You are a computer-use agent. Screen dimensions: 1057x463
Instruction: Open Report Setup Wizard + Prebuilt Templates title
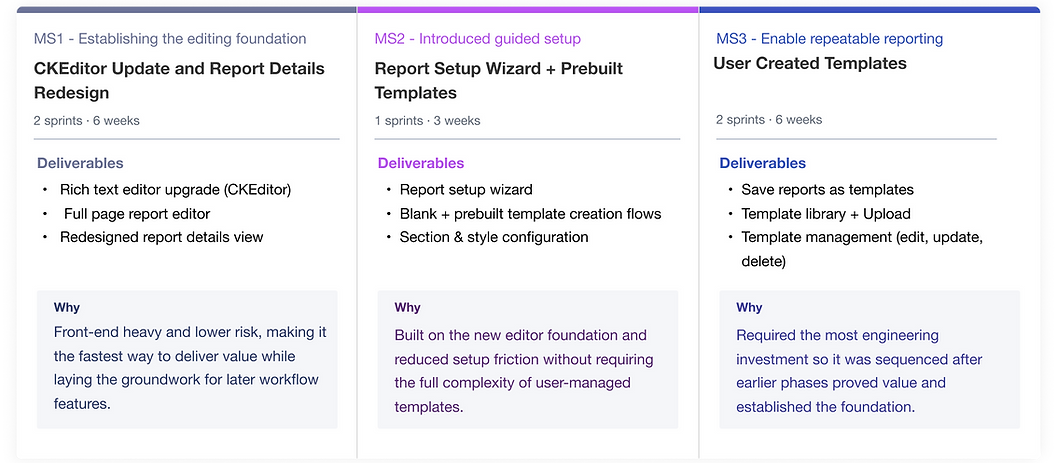tap(499, 81)
